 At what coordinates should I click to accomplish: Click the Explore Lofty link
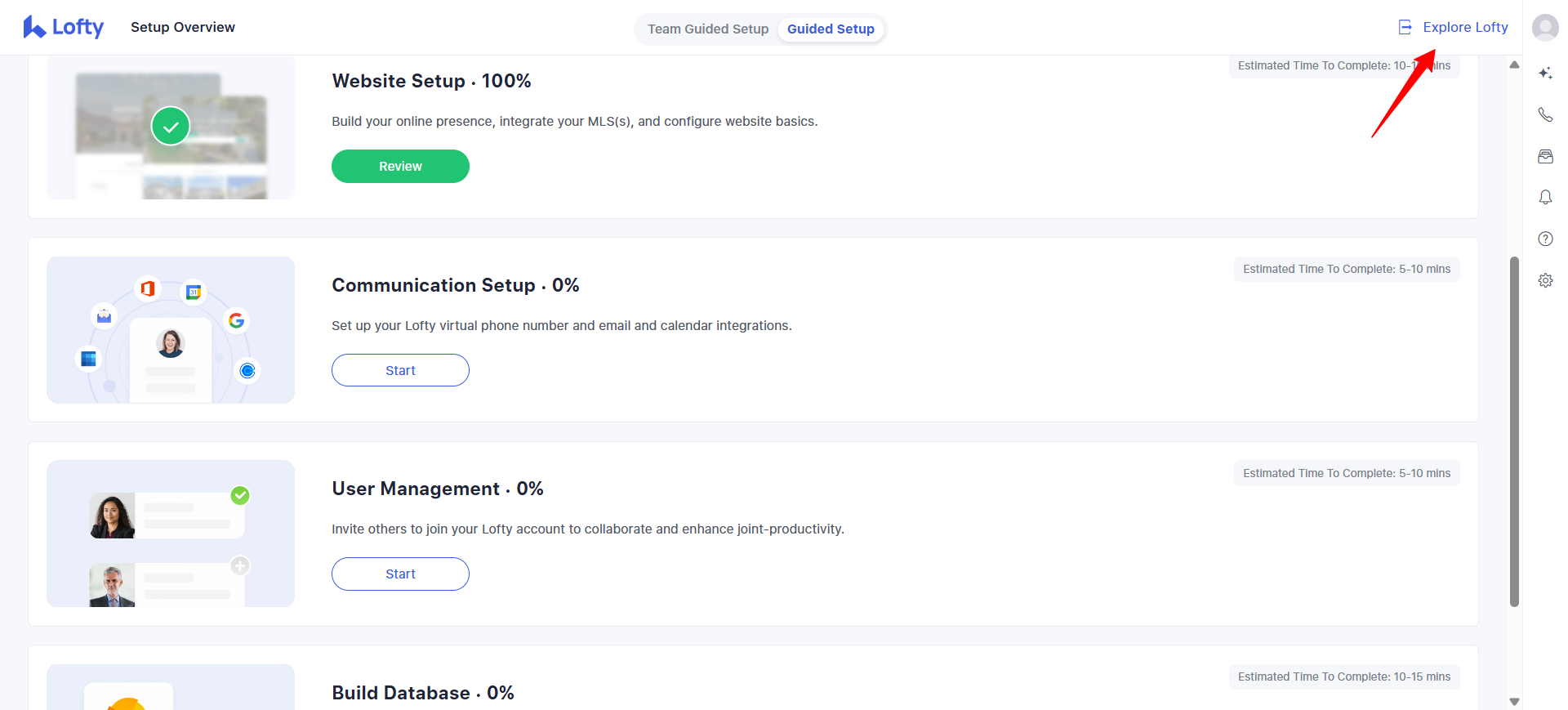tap(1465, 28)
